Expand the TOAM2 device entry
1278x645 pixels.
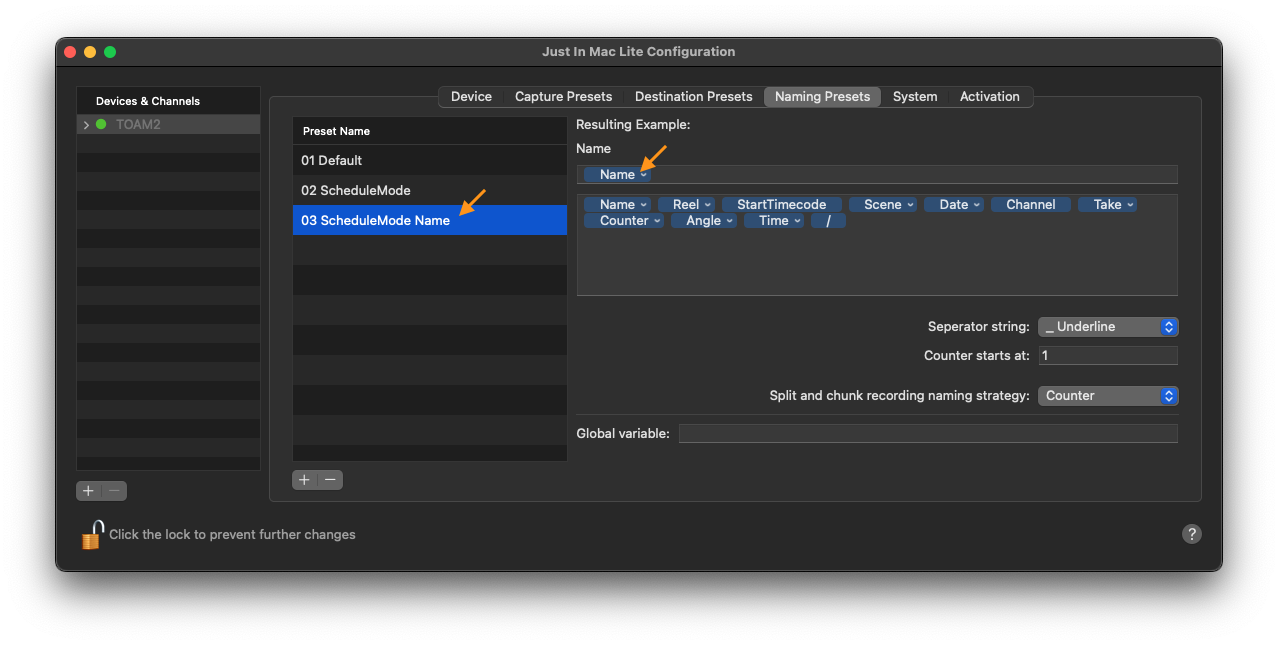pos(86,125)
